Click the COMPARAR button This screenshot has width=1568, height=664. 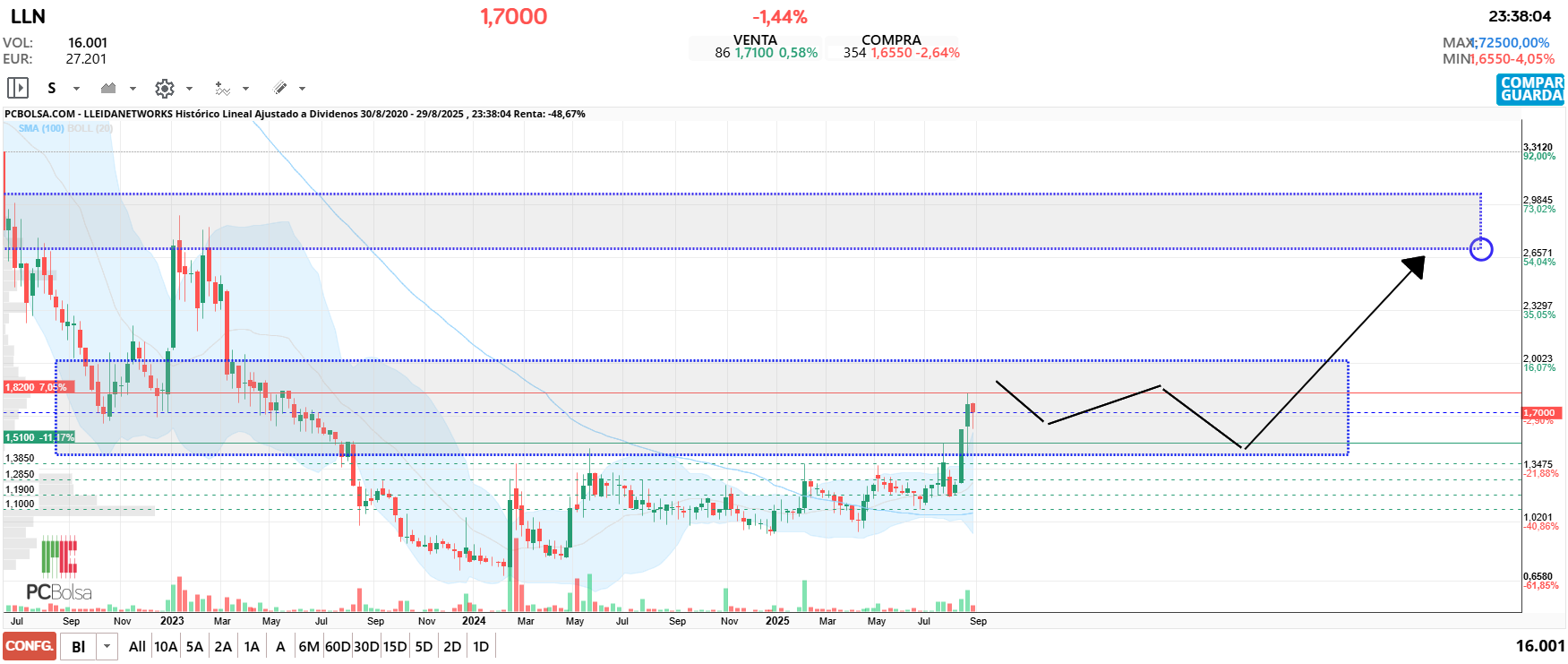point(1532,82)
